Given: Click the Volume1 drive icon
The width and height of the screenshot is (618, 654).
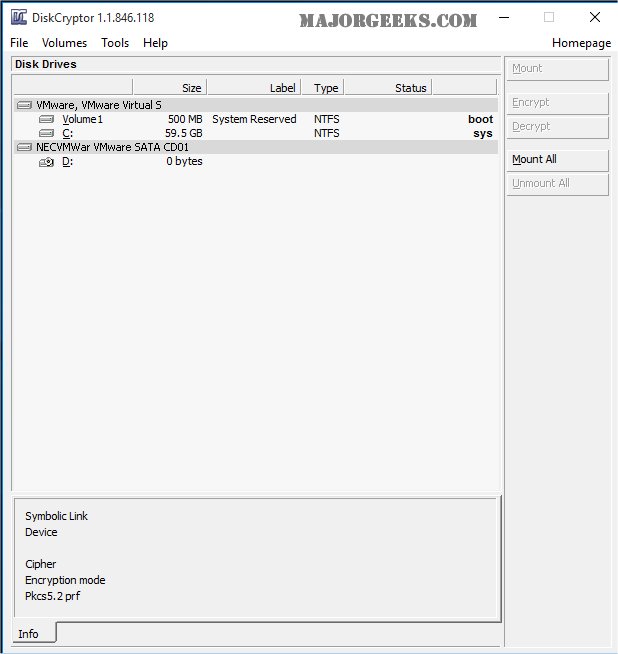Looking at the screenshot, I should (46, 119).
